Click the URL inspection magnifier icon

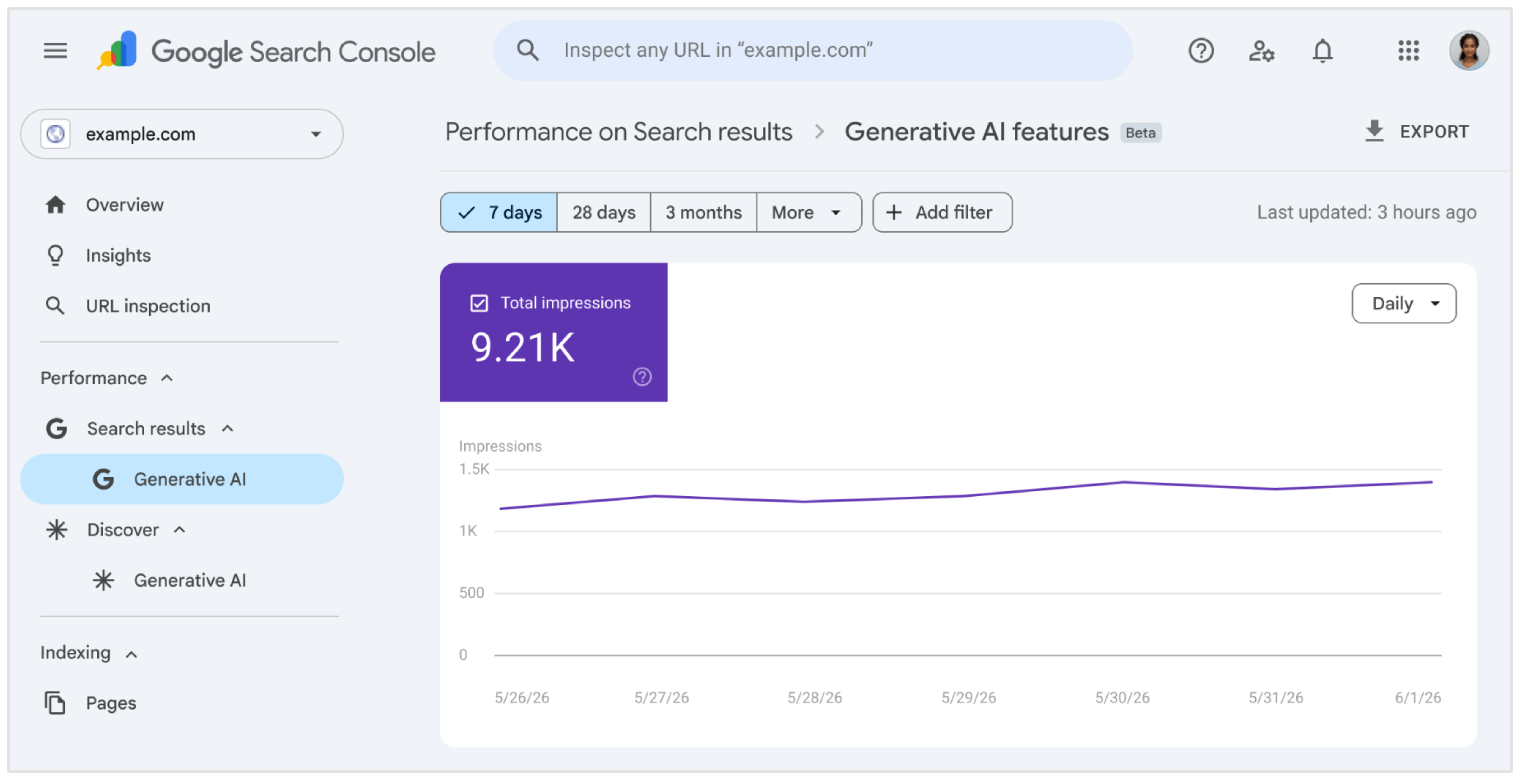[56, 306]
